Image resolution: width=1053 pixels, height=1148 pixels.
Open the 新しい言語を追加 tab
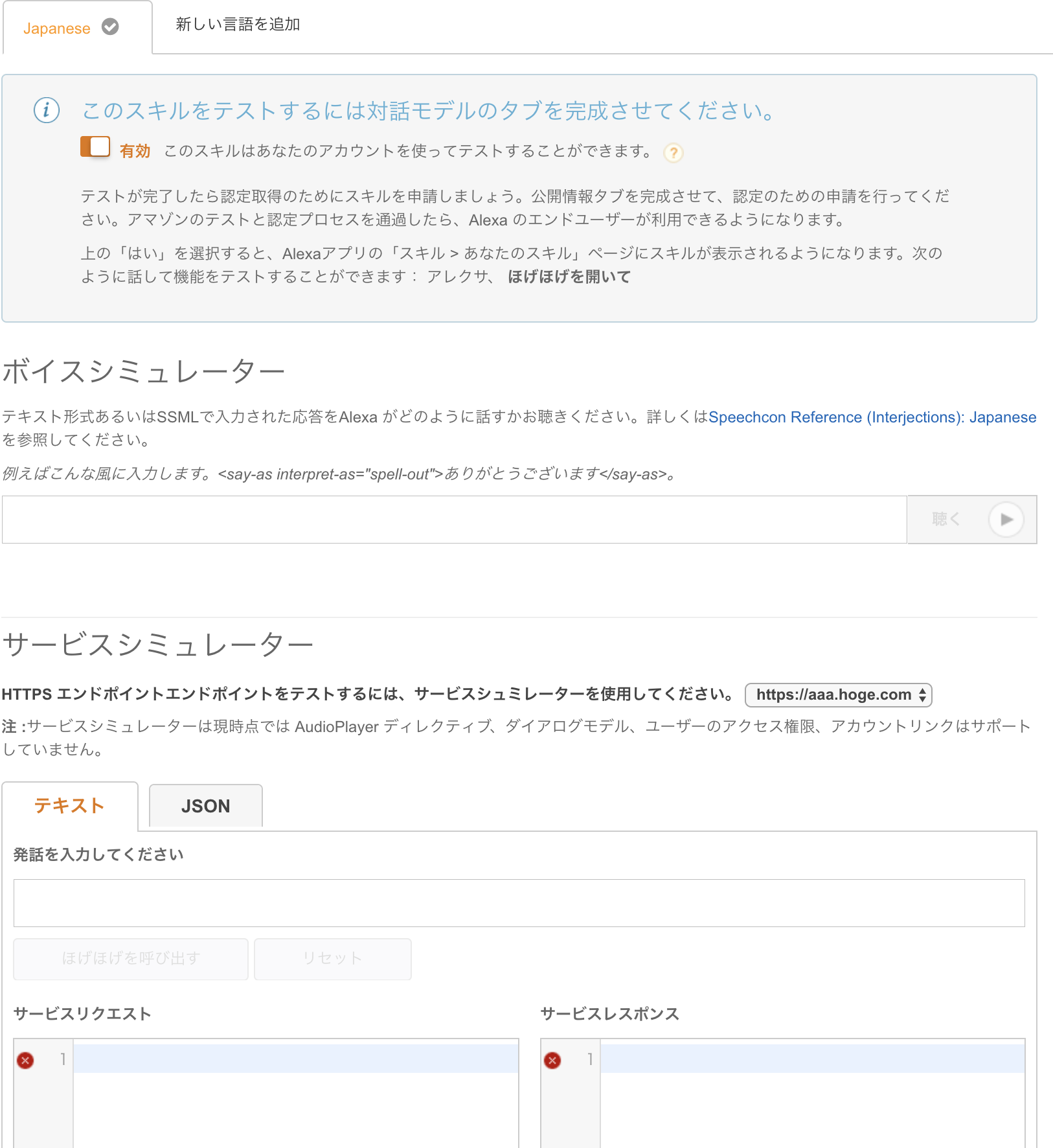238,25
